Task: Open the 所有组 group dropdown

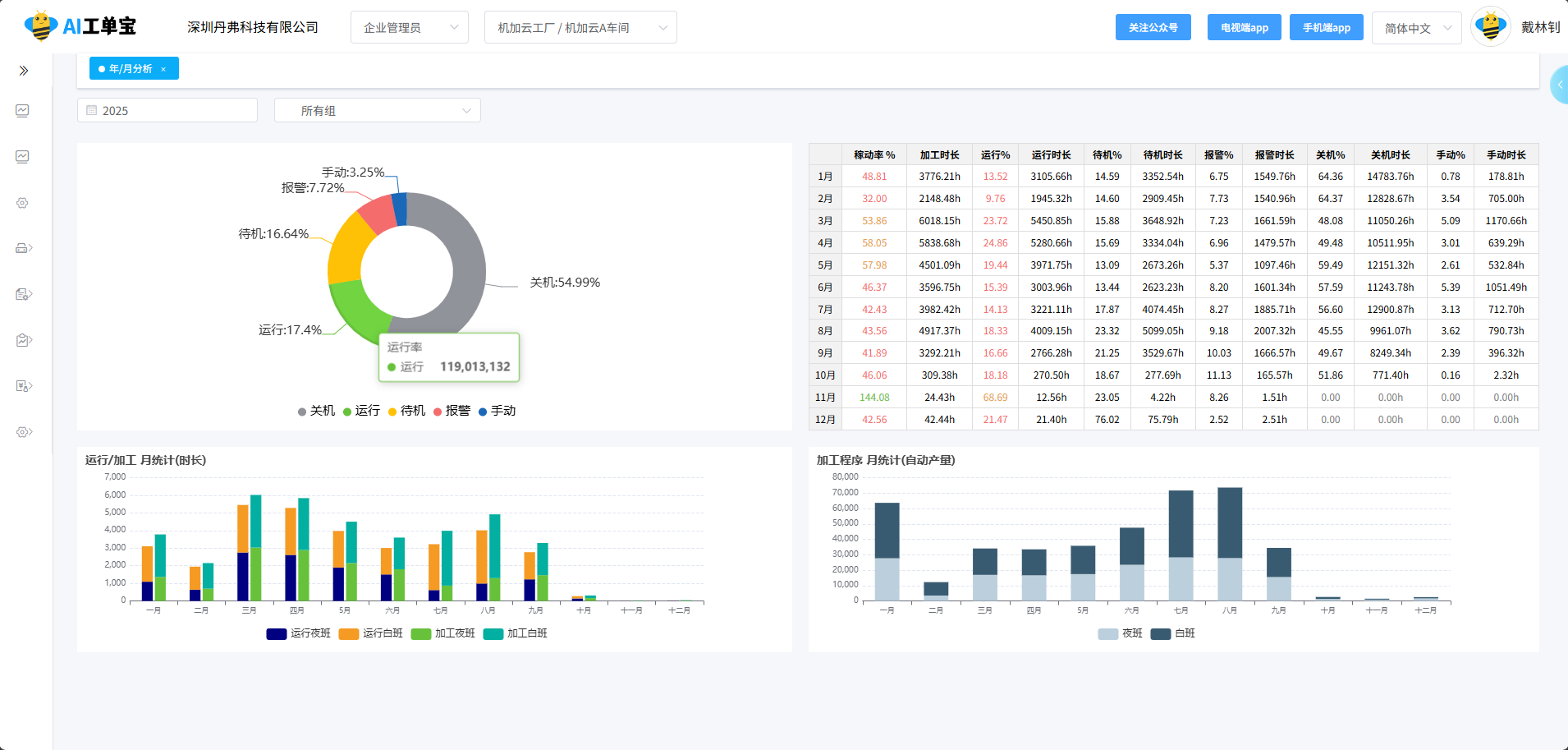Action: pos(377,111)
